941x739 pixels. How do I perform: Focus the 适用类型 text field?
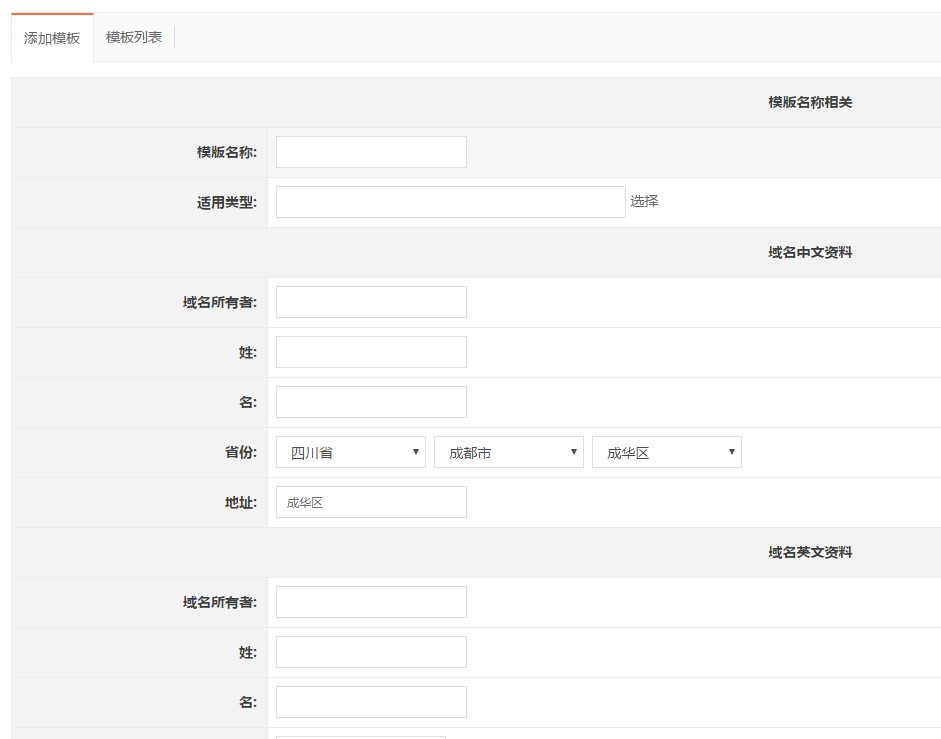pos(451,202)
